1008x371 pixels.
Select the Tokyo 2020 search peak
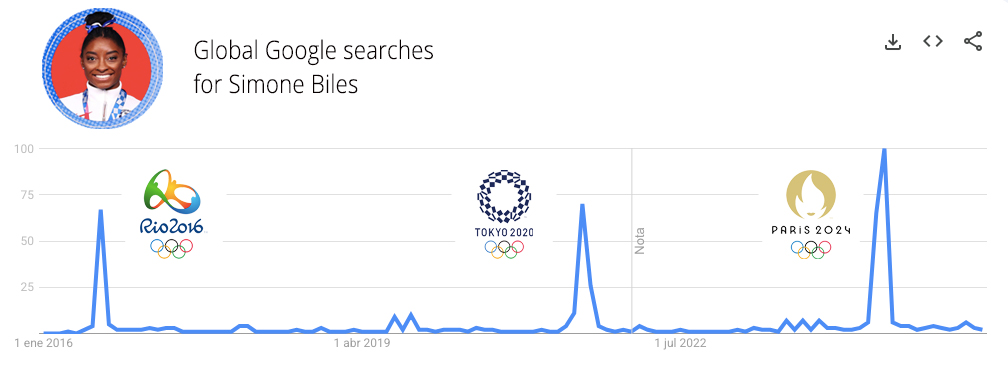coord(582,205)
